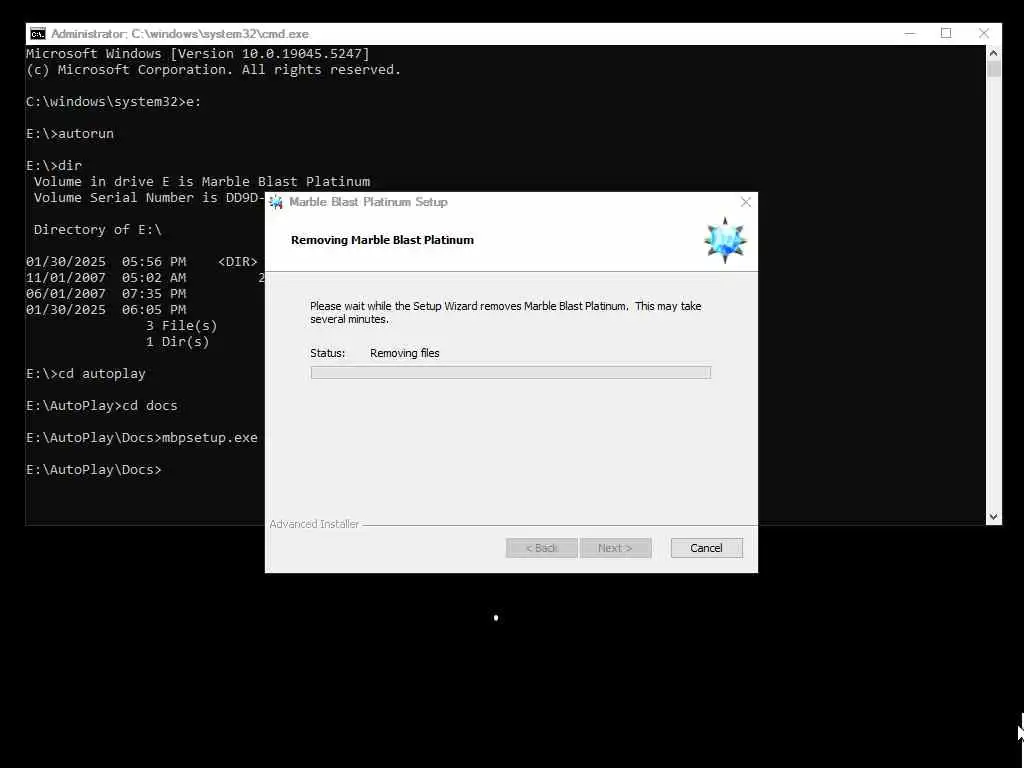The image size is (1024, 768).
Task: Click '(c) Microsoft Corporation. All rights reserved.'
Action: (214, 69)
